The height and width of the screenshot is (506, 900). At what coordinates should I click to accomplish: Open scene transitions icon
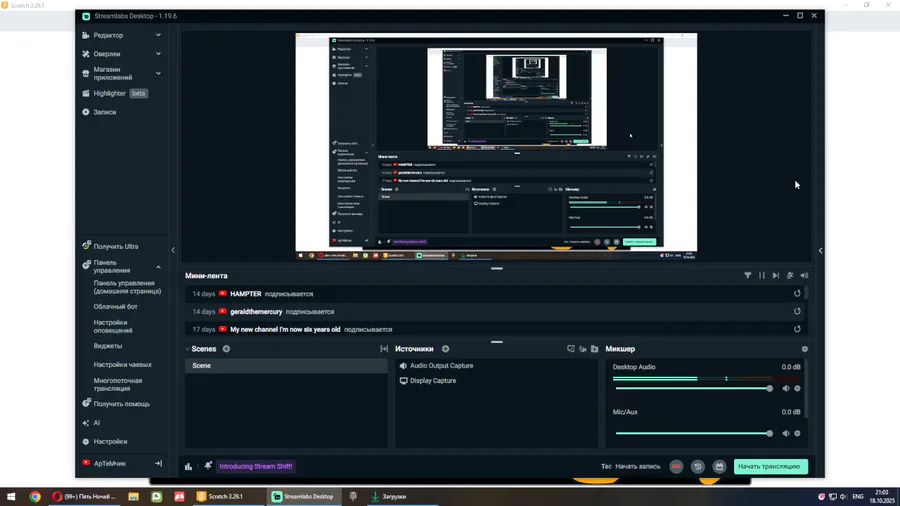pos(384,349)
